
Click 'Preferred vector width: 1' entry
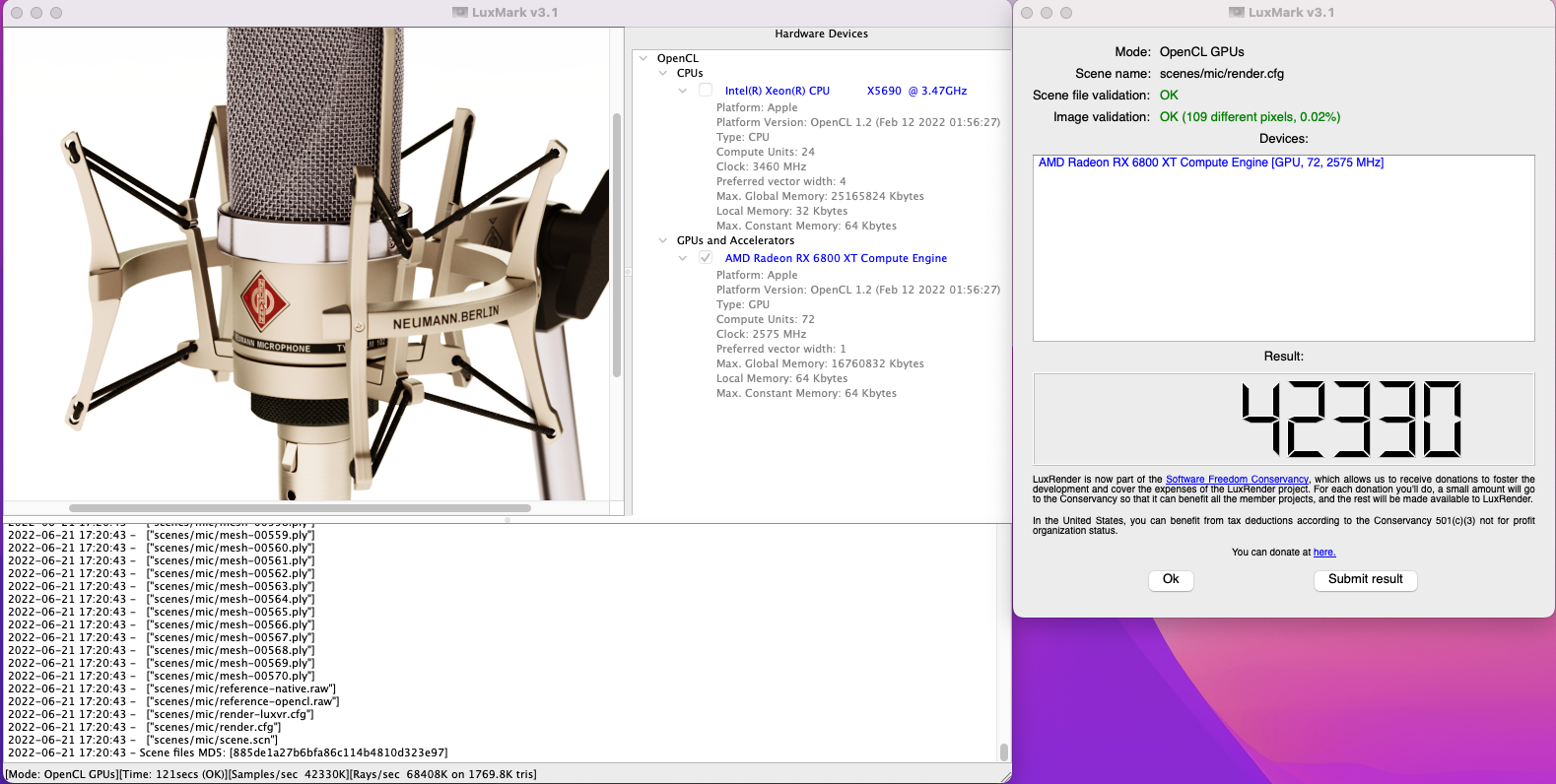tap(780, 349)
